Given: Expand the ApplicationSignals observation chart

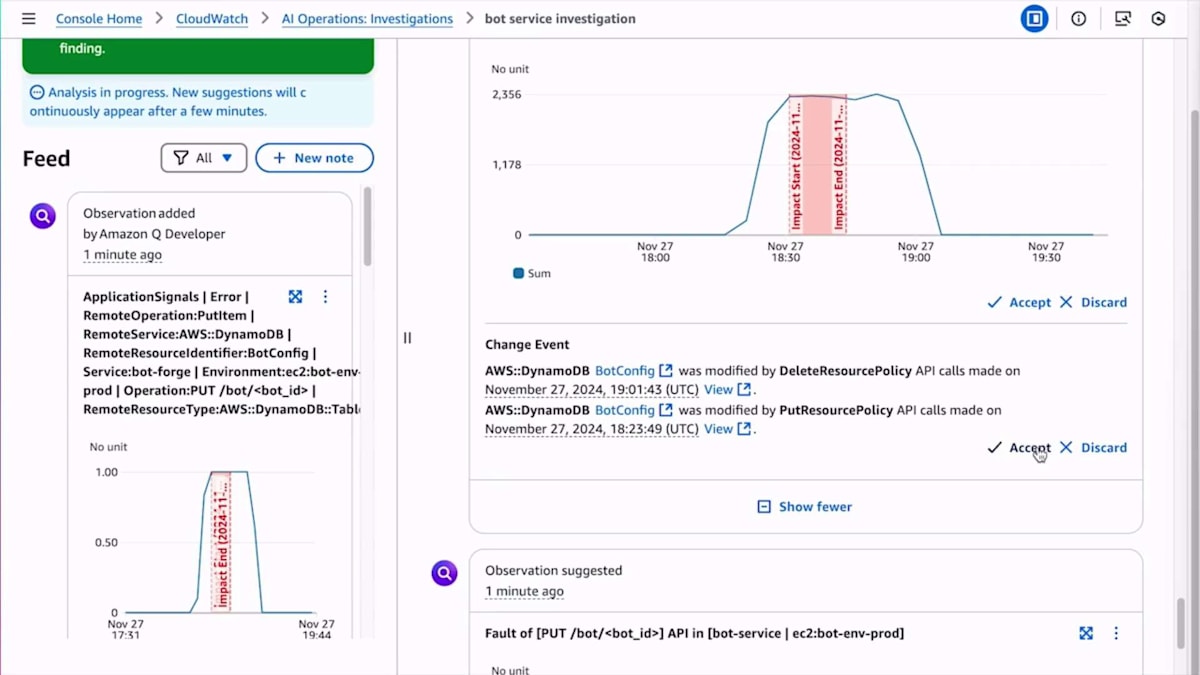Looking at the screenshot, I should point(295,297).
